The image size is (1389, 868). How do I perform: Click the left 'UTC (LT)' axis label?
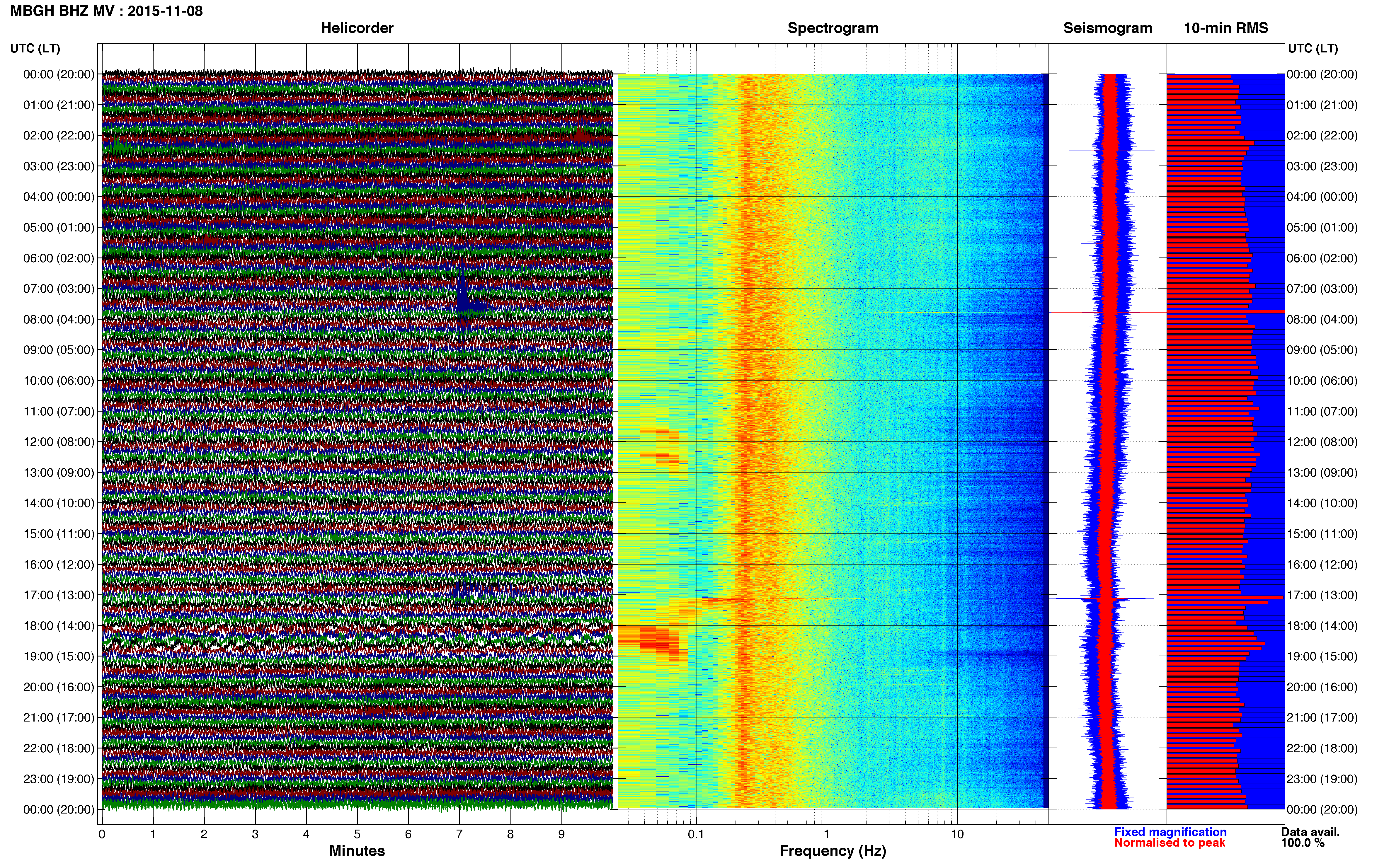pos(35,48)
